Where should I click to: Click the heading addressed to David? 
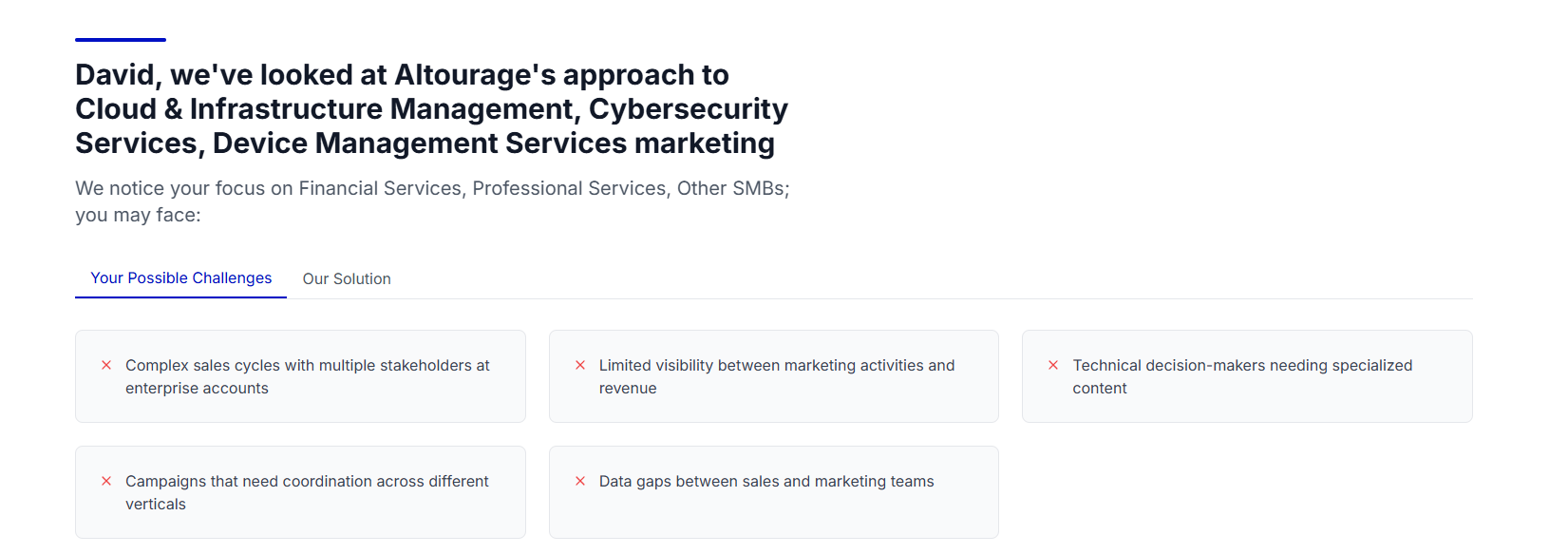pos(432,109)
